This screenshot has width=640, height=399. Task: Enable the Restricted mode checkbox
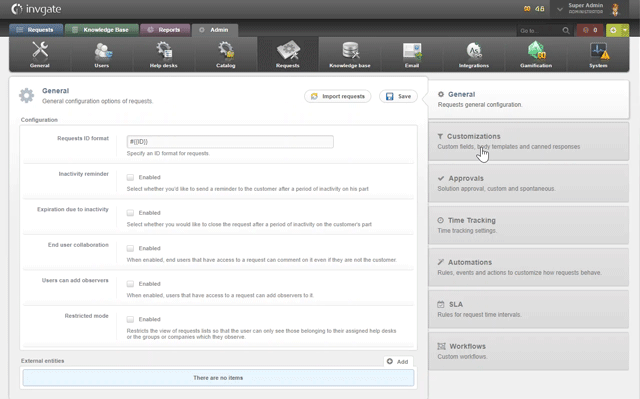pos(130,319)
